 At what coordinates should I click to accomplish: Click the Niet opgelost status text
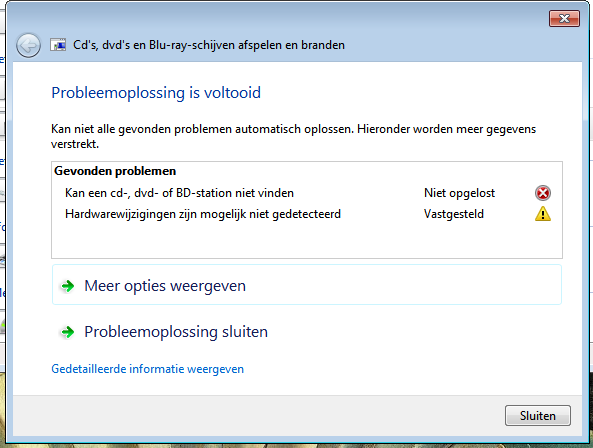point(459,193)
